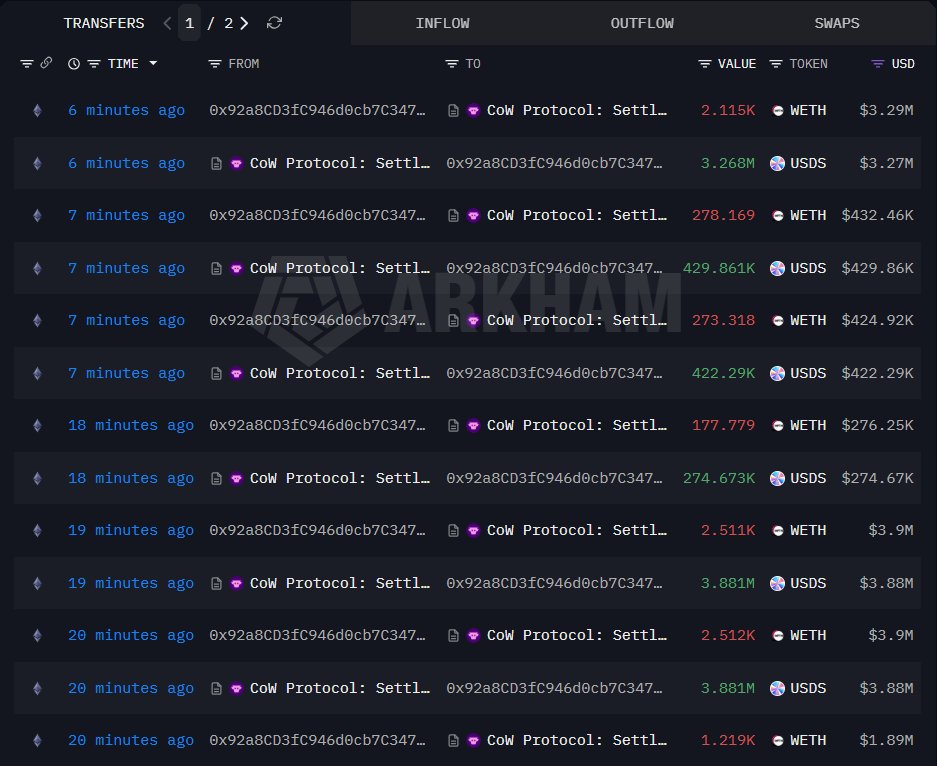The width and height of the screenshot is (937, 766).
Task: Expand the TIME sort dropdown arrow
Action: tap(153, 63)
